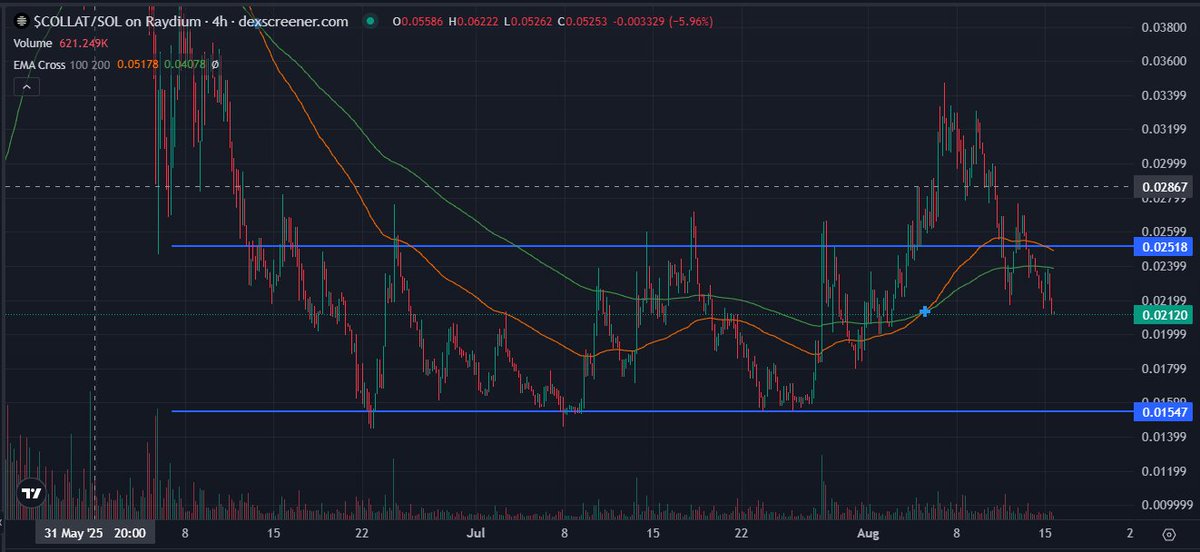This screenshot has height=552, width=1200.
Task: Click the green market status dot
Action: (x=371, y=21)
